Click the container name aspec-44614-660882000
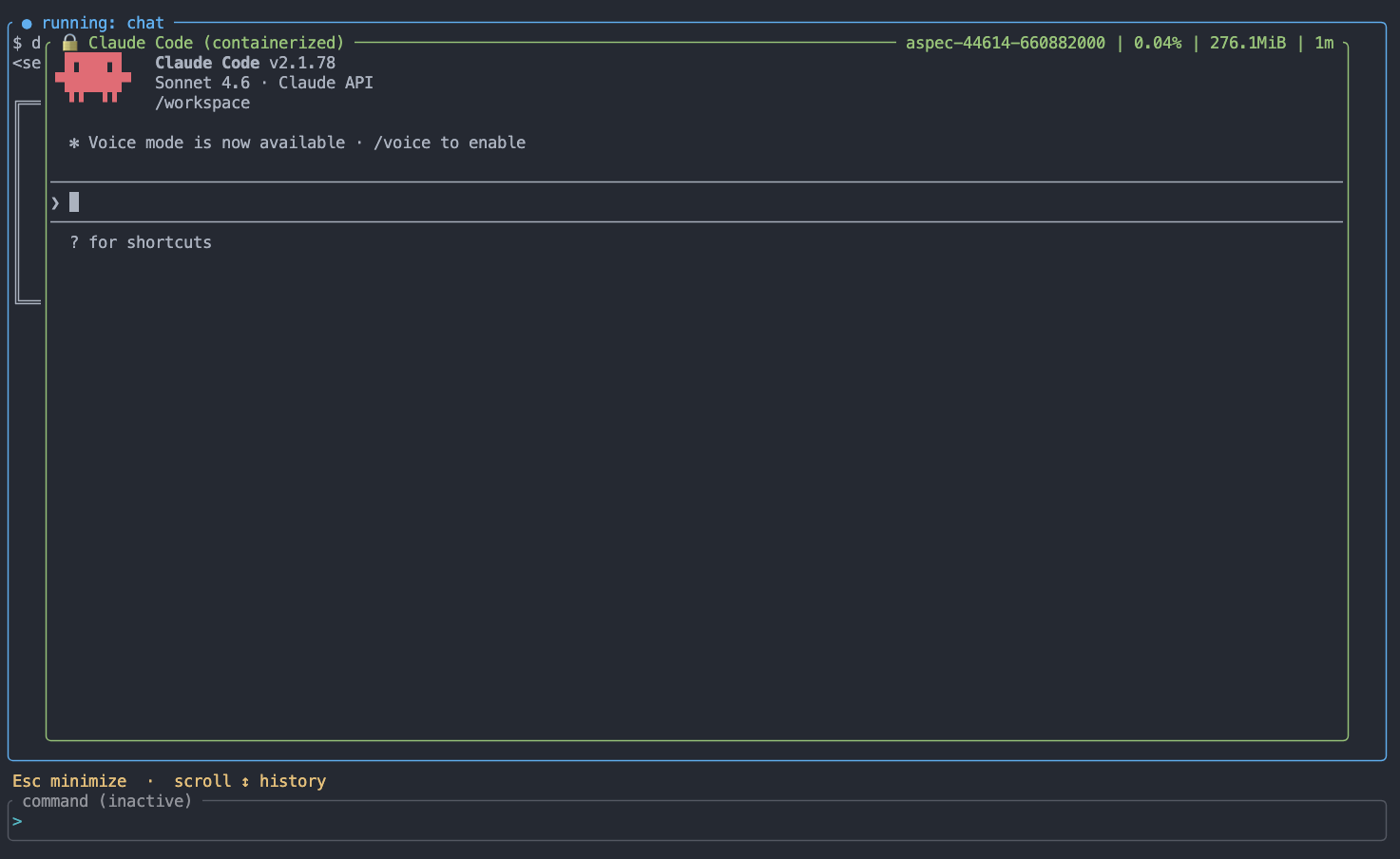The width and height of the screenshot is (1400, 859). coord(1005,43)
